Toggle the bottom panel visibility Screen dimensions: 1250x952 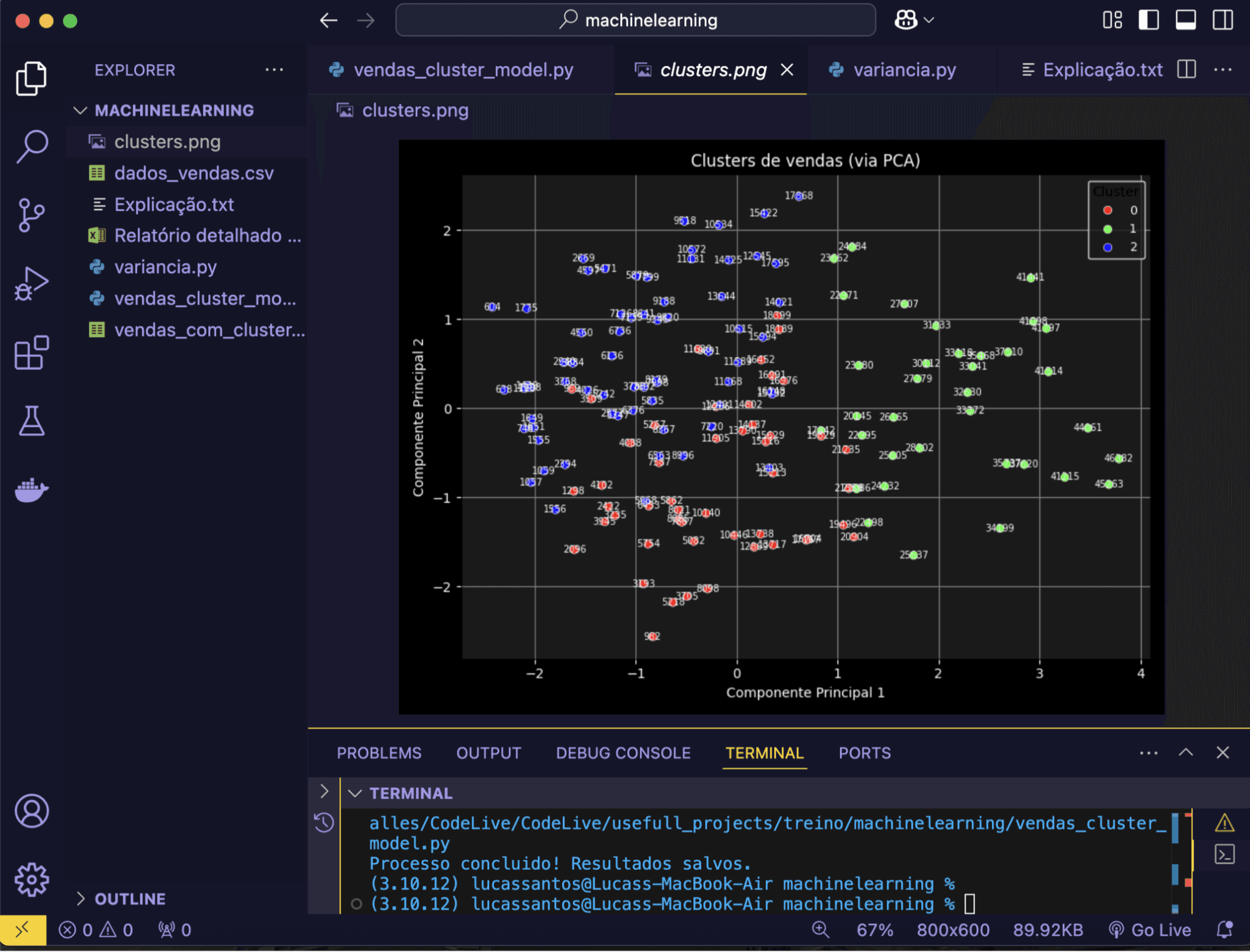(1185, 20)
